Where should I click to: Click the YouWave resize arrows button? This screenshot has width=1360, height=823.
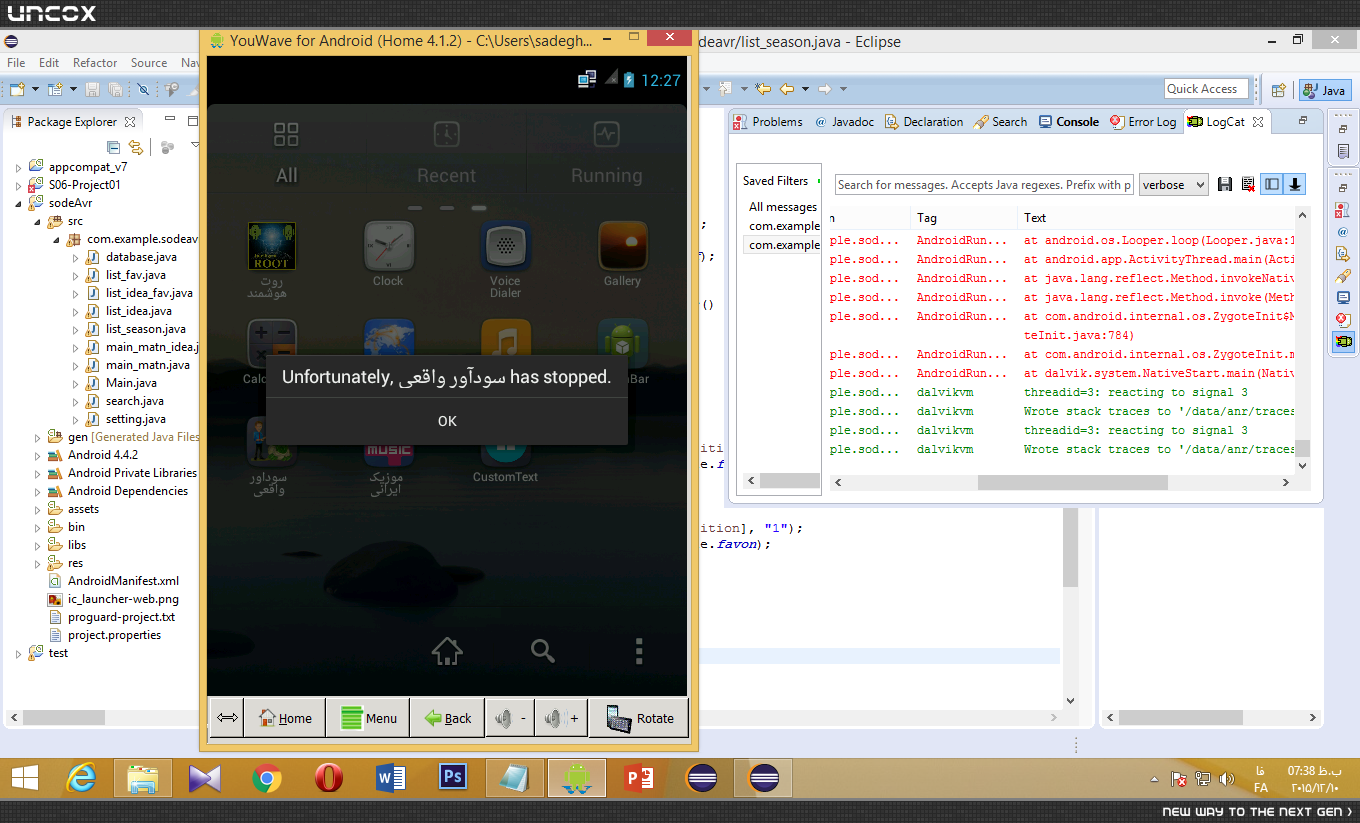(227, 718)
